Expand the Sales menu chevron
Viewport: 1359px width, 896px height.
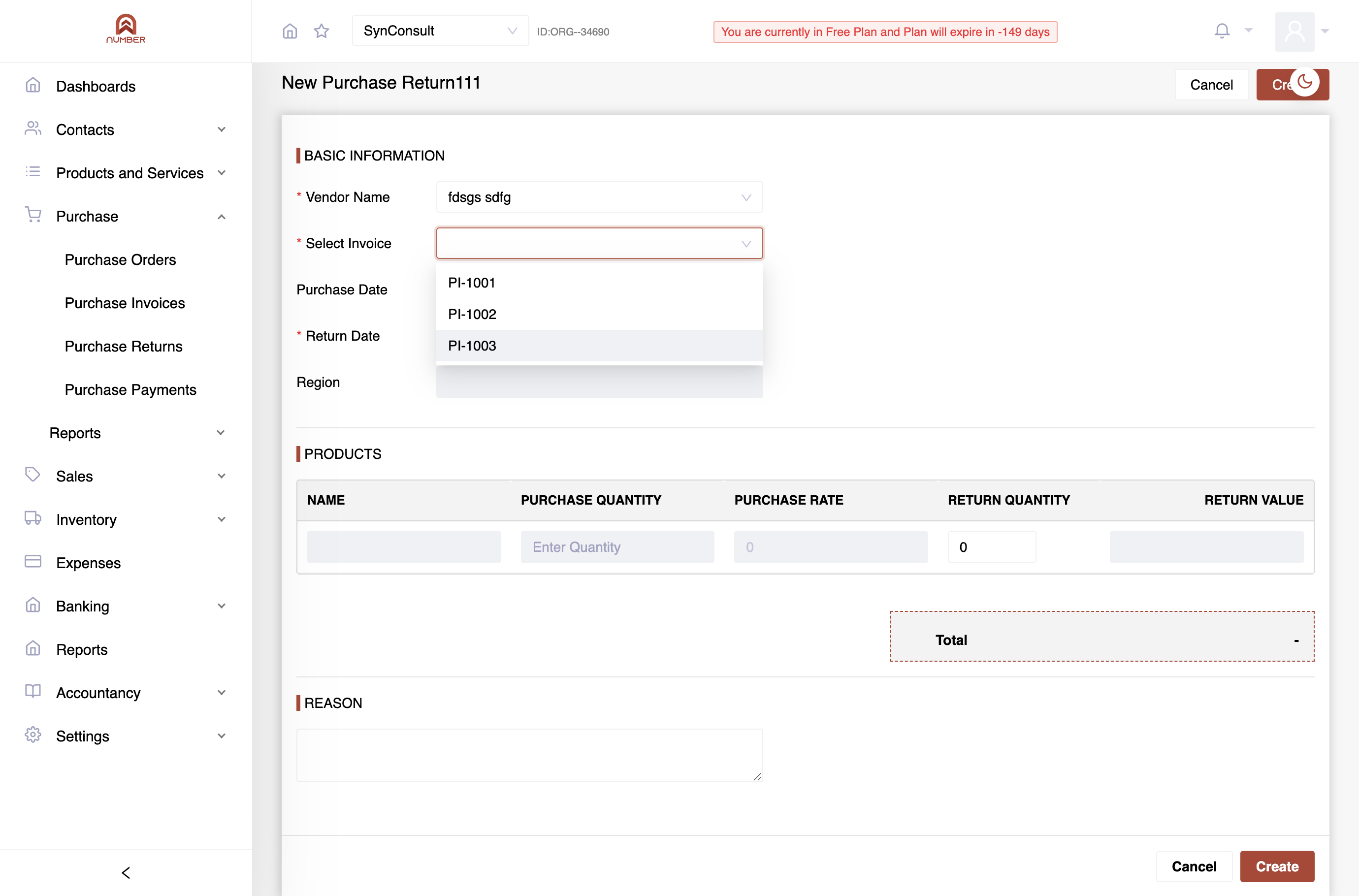click(x=221, y=476)
